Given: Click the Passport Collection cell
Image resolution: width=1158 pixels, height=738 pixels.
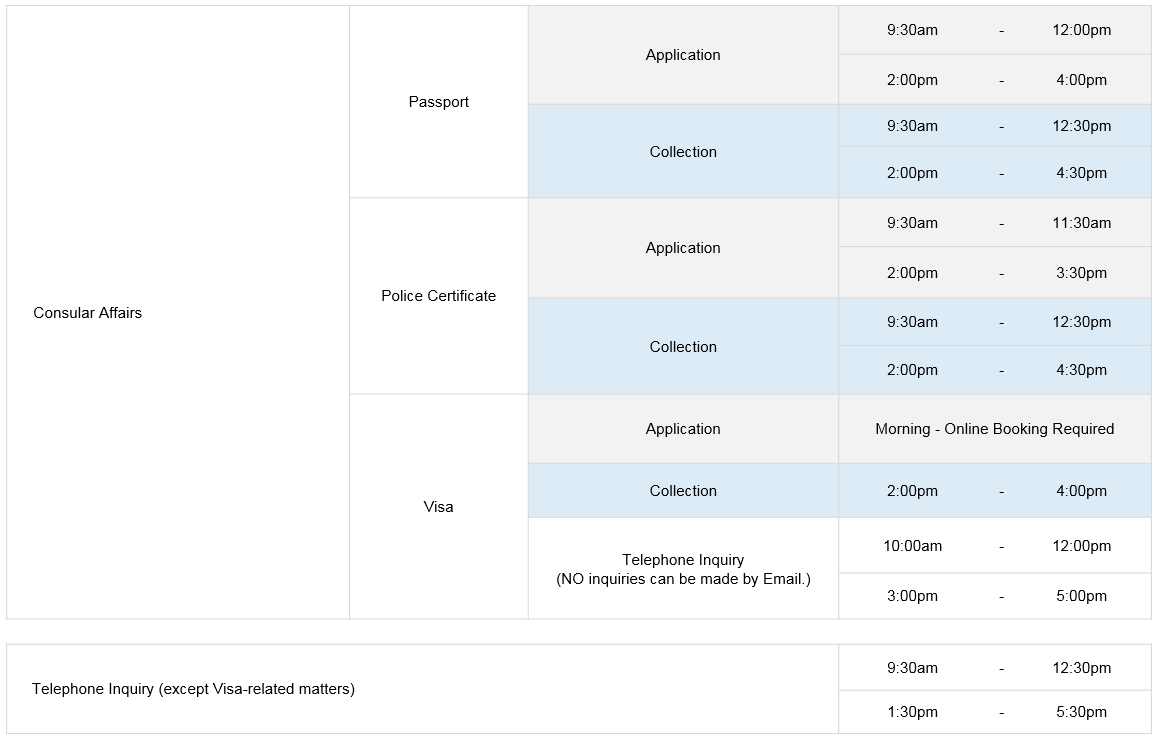Looking at the screenshot, I should coord(683,152).
